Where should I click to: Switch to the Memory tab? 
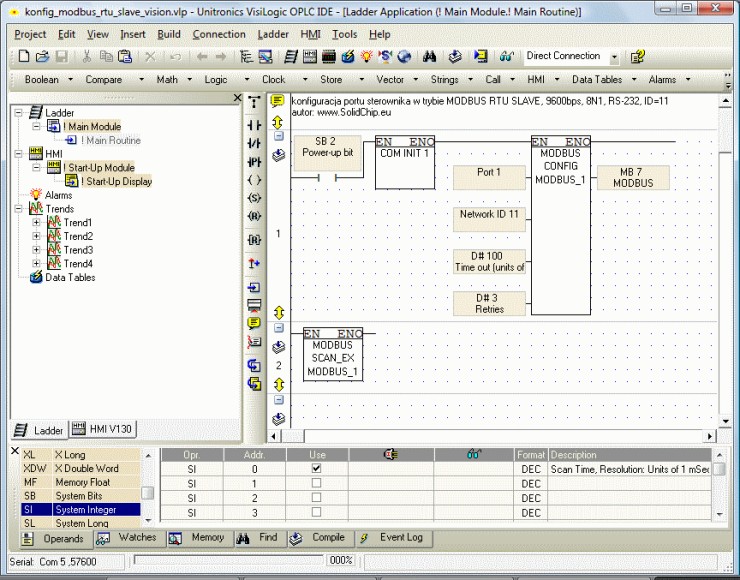point(200,538)
